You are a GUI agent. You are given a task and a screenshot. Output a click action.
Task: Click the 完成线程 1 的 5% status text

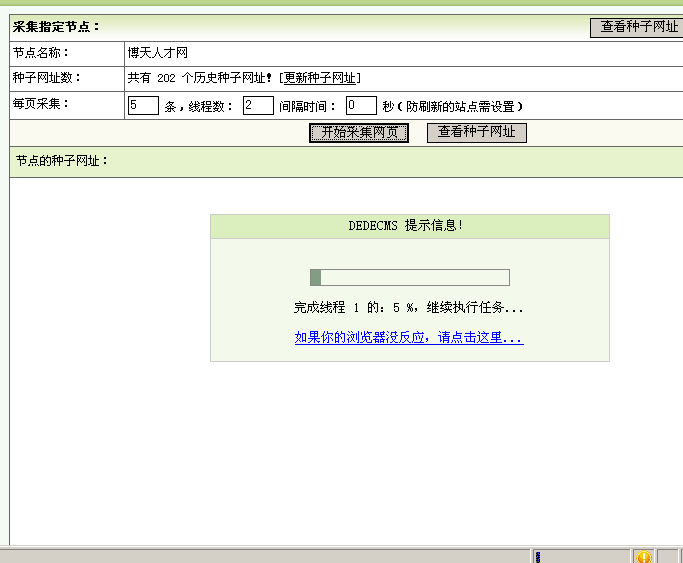click(408, 308)
